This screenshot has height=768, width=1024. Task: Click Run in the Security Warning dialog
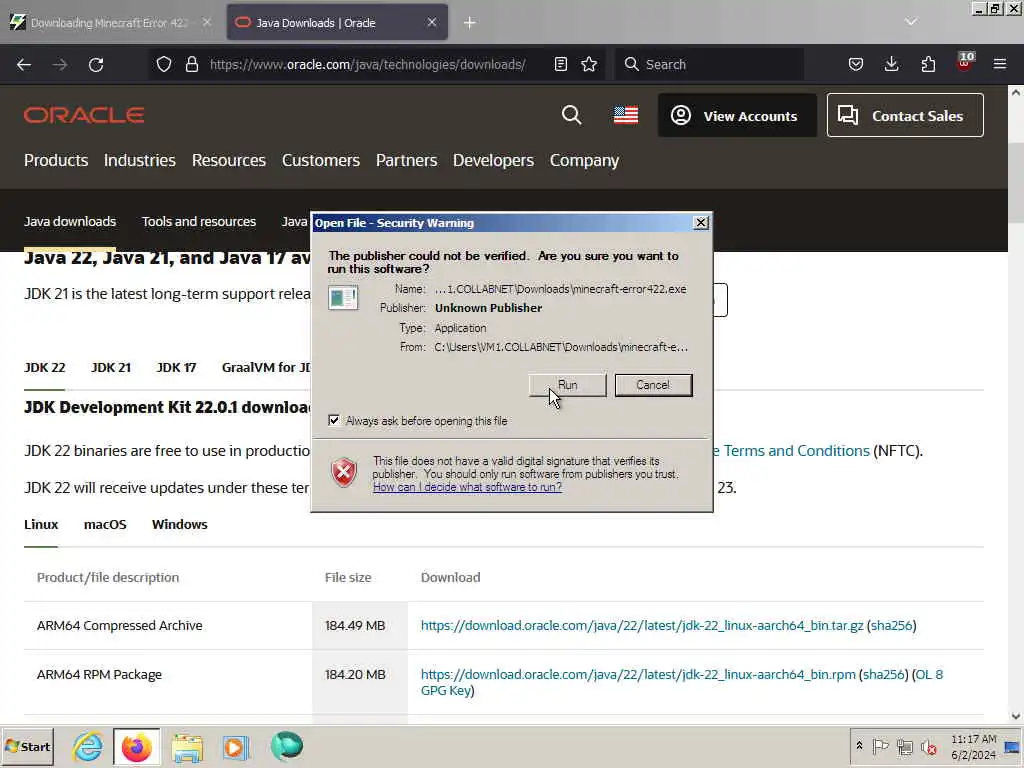point(568,385)
